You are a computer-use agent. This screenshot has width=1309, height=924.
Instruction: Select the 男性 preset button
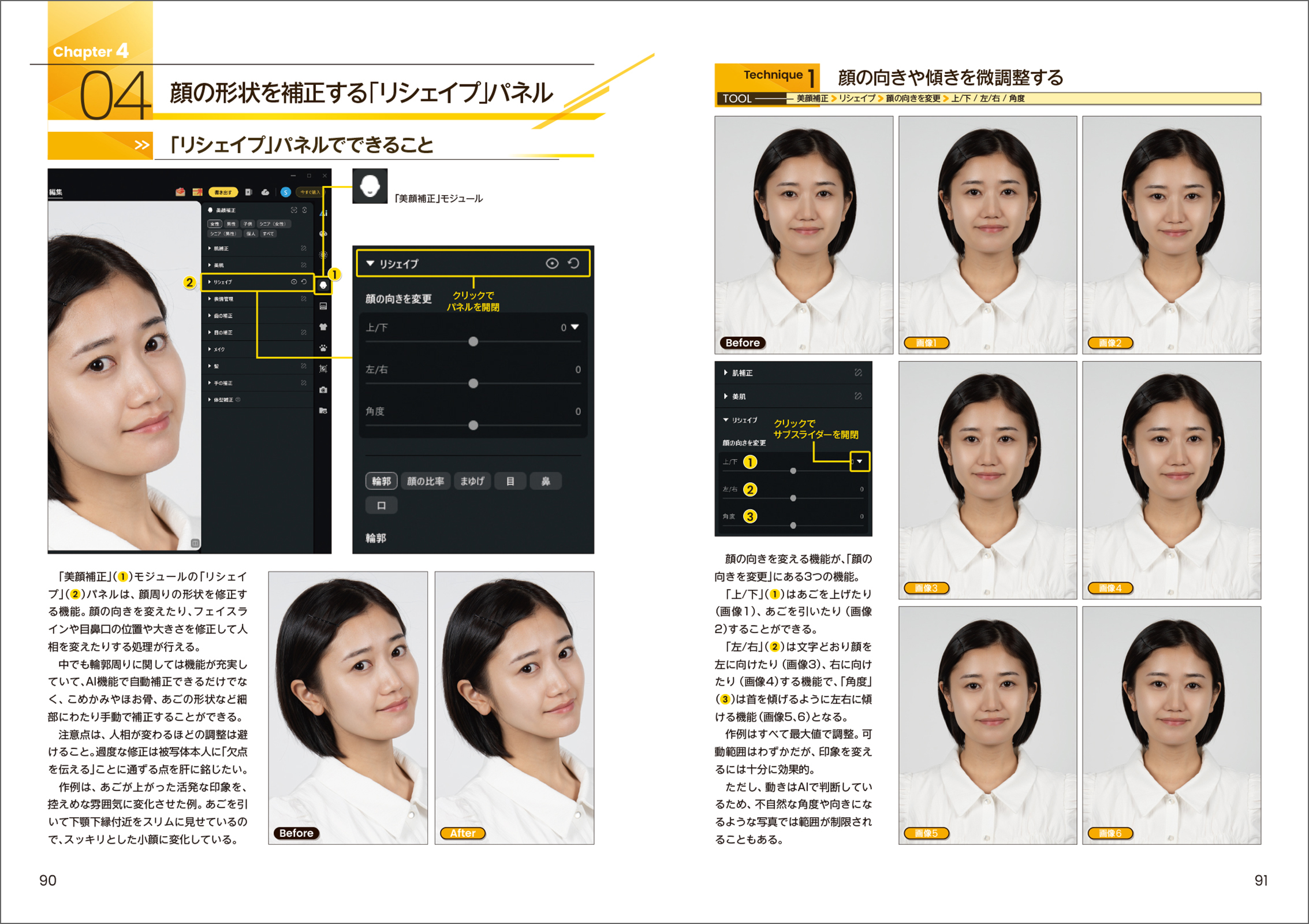(231, 223)
